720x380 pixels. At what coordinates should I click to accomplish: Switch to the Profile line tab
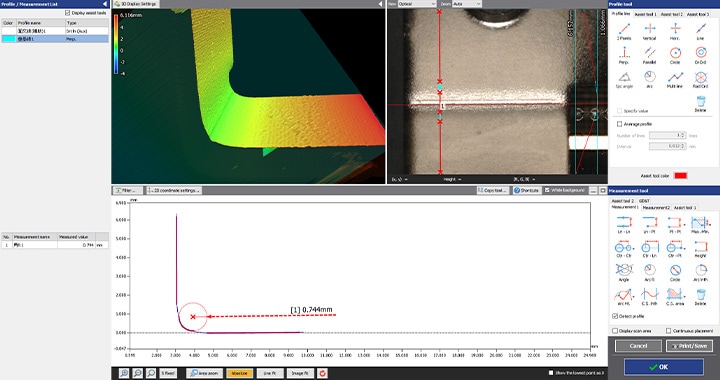(x=621, y=14)
